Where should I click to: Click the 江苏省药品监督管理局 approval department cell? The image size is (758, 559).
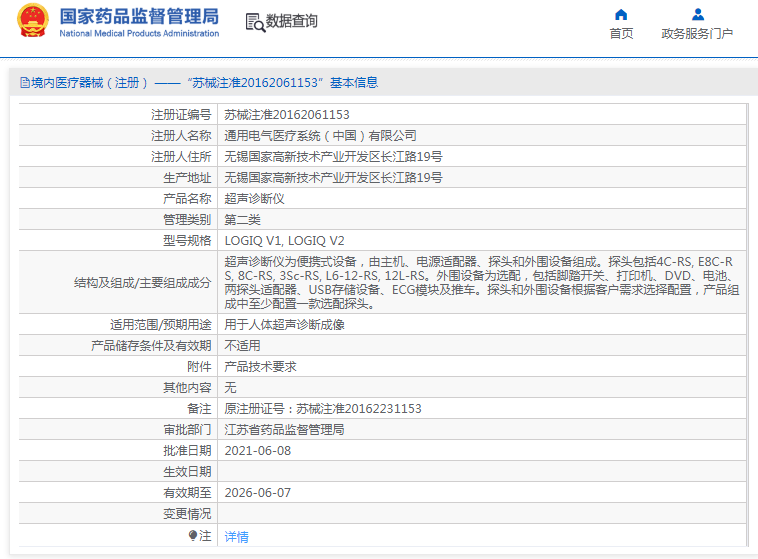[284, 429]
